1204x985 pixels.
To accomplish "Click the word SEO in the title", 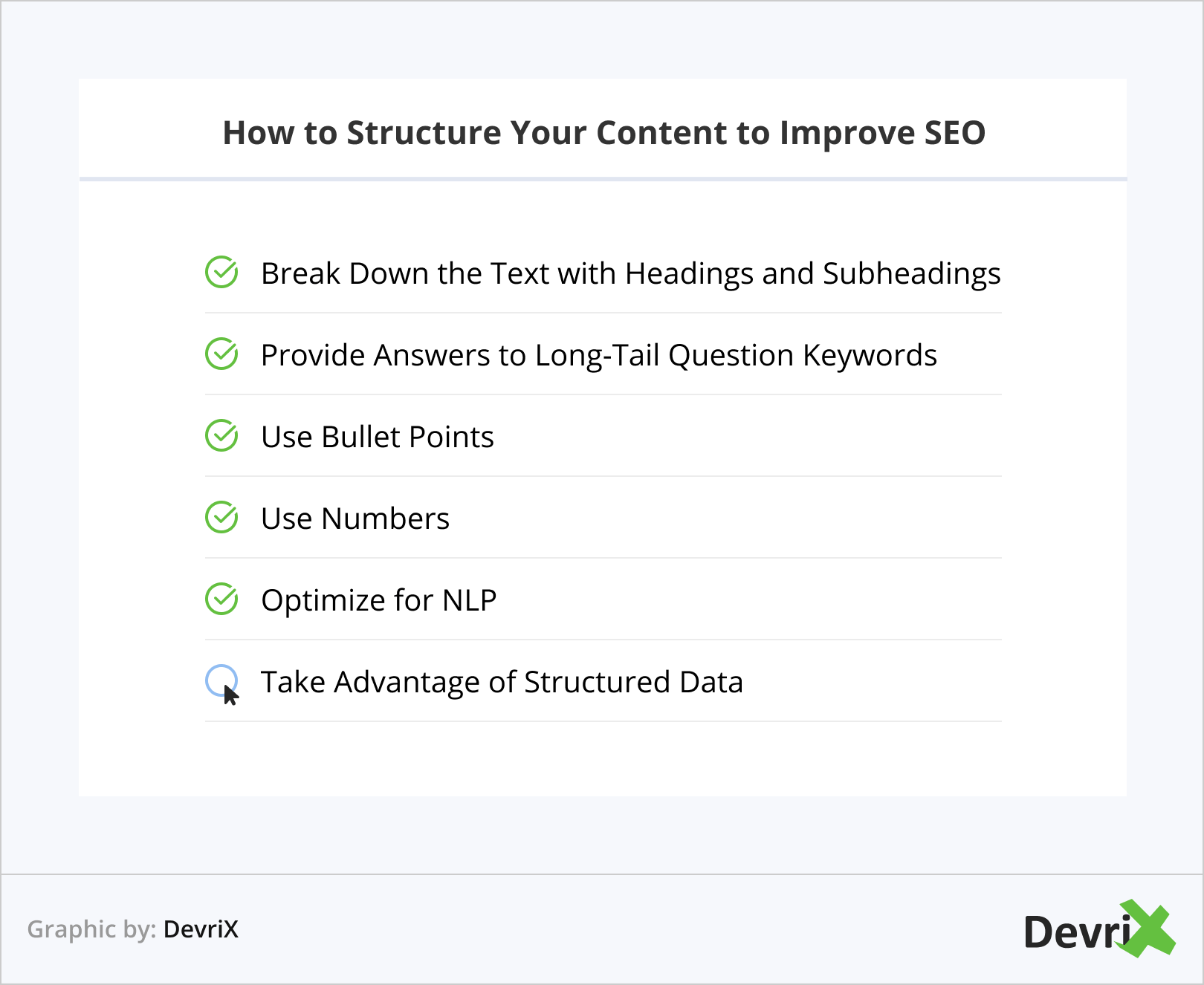I will 954,133.
